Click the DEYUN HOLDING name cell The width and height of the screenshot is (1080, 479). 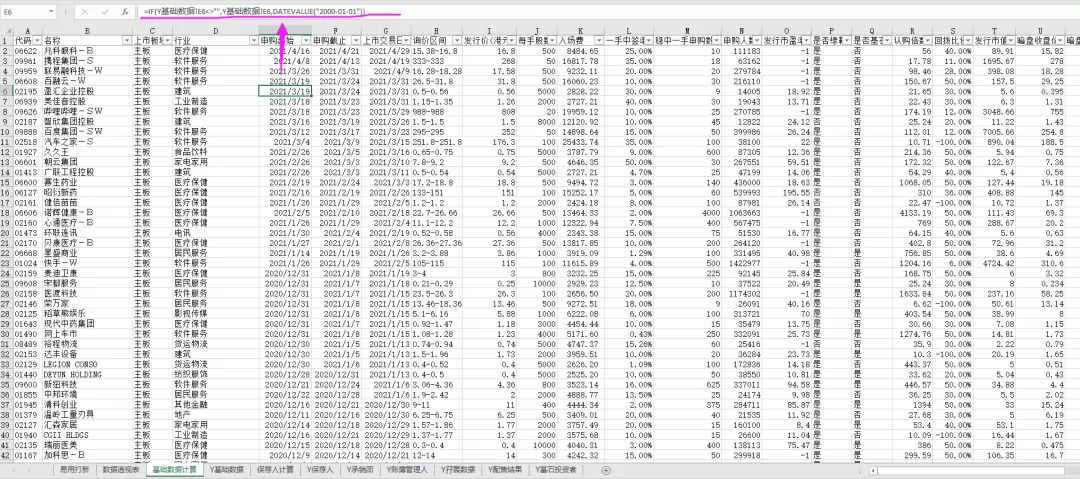tap(87, 374)
